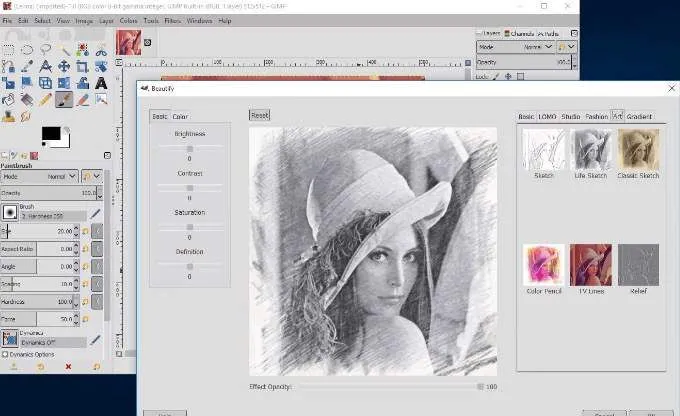
Task: Select the Text tool
Action: coord(101,82)
